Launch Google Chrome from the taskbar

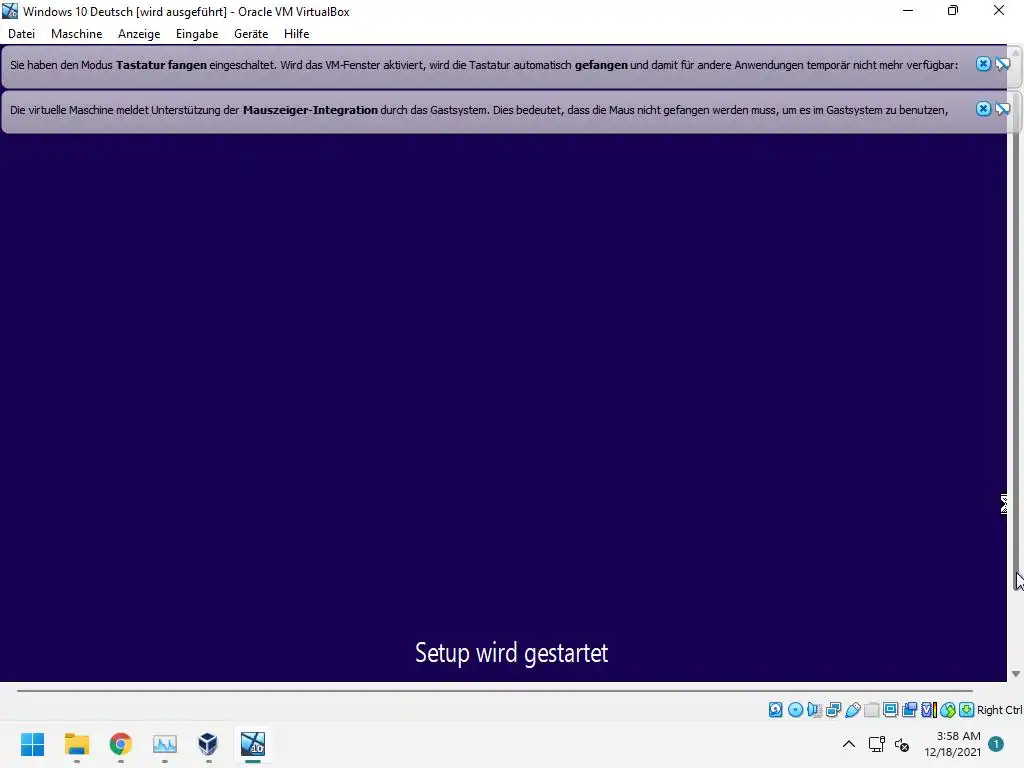pos(120,744)
